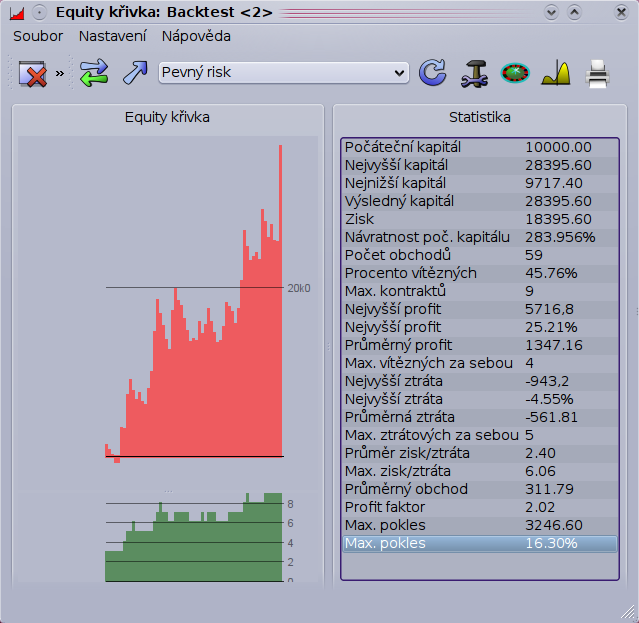Select the Počáteční kapitál row
Viewport: 639px width, 623px height.
[x=480, y=147]
